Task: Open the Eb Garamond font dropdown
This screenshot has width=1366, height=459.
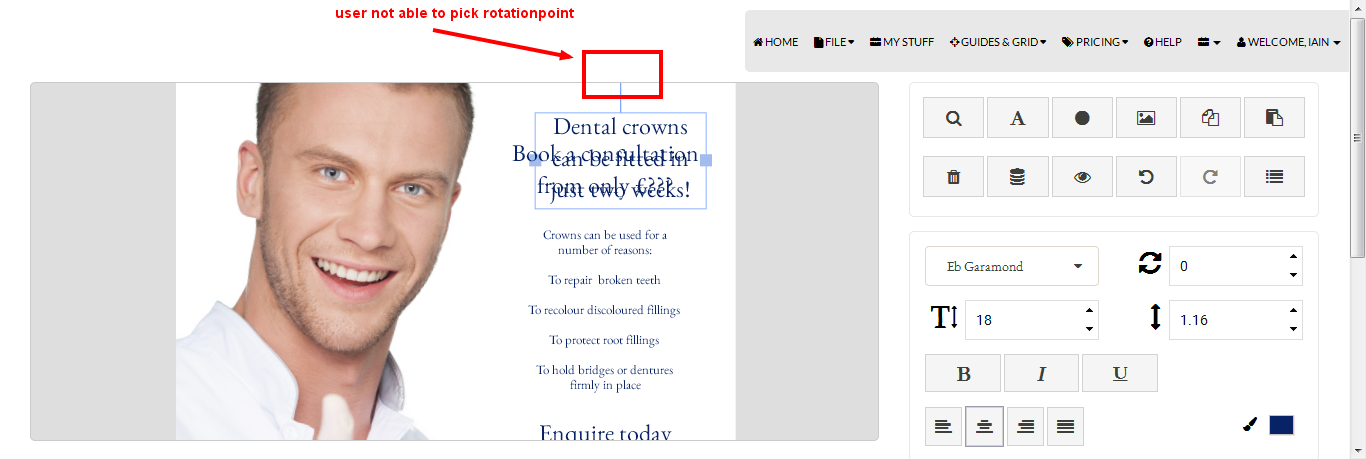Action: click(x=1011, y=266)
